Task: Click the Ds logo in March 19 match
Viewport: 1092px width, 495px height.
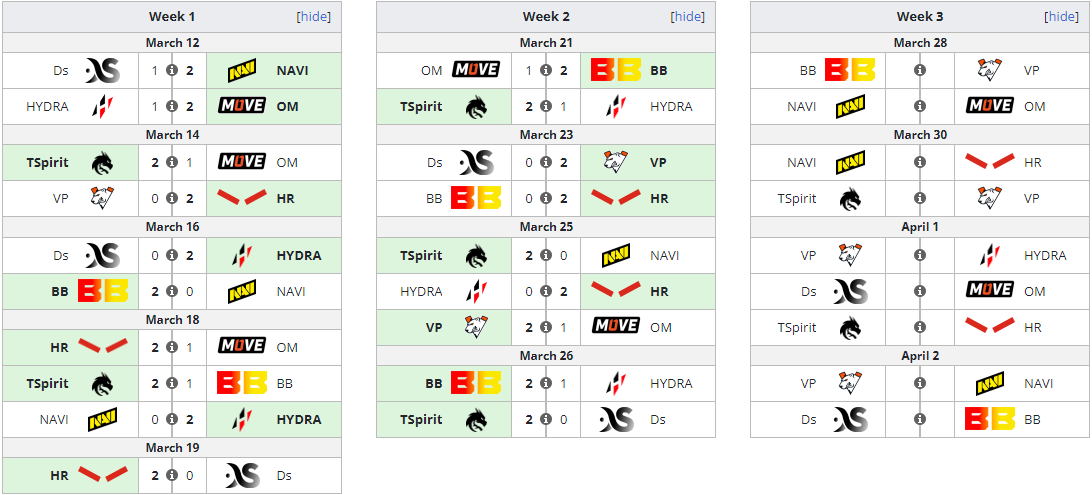Action: [242, 476]
